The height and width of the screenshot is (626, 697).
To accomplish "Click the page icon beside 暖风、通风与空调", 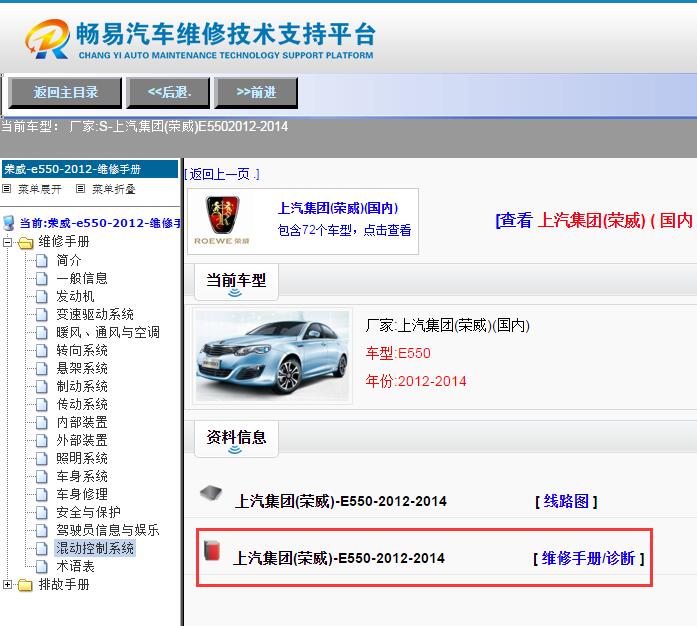I will 42,333.
